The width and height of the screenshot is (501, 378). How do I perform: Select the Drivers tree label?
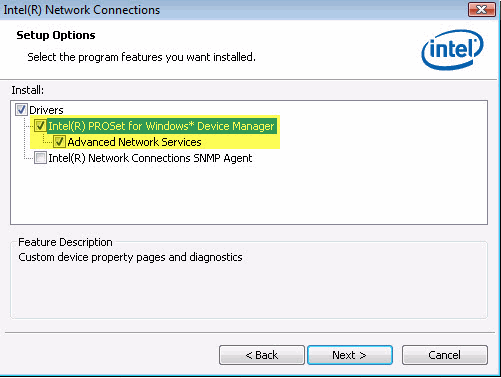46,110
